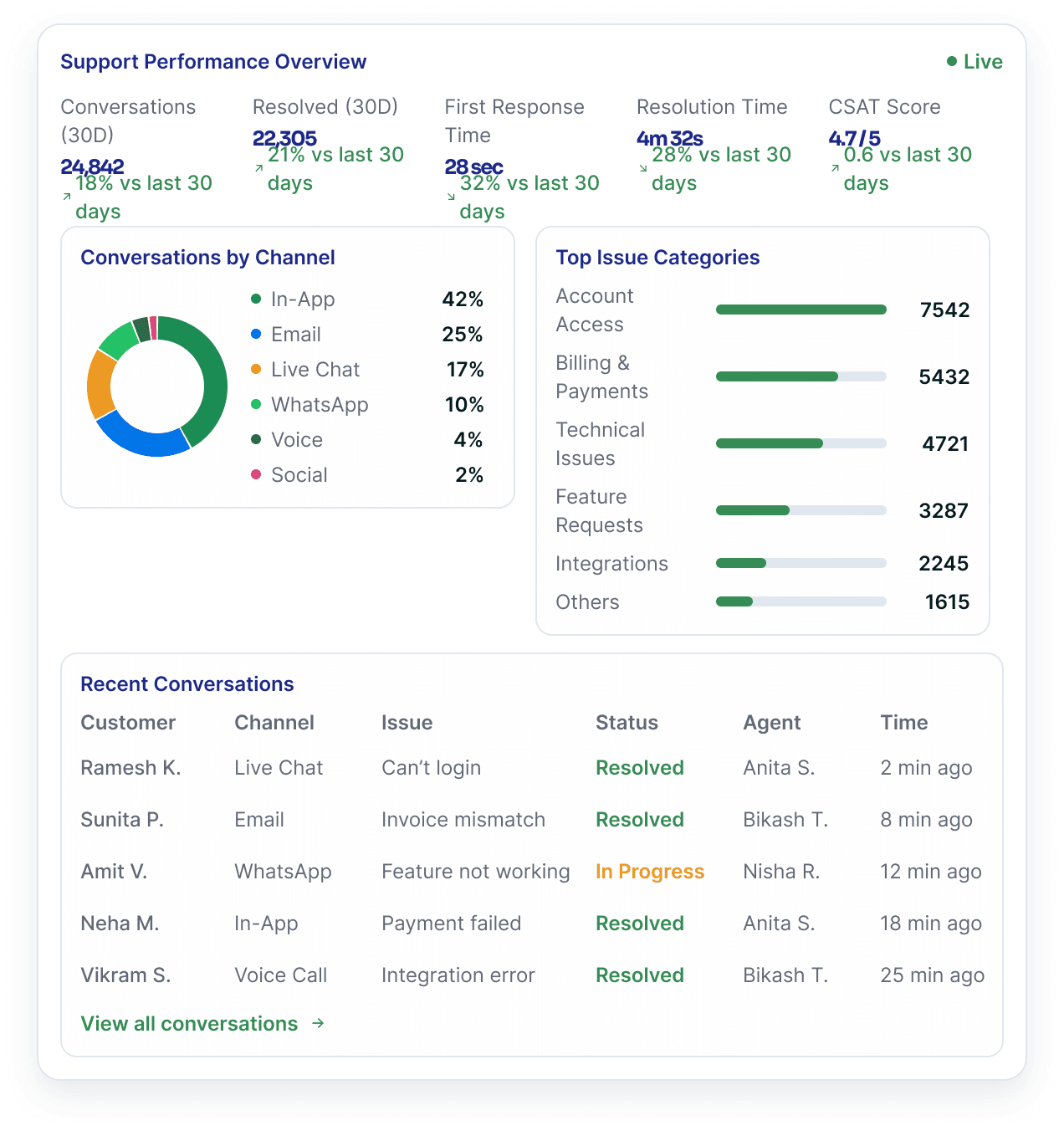Image resolution: width=1064 pixels, height=1131 pixels.
Task: Click the Agent column header
Action: tap(772, 722)
